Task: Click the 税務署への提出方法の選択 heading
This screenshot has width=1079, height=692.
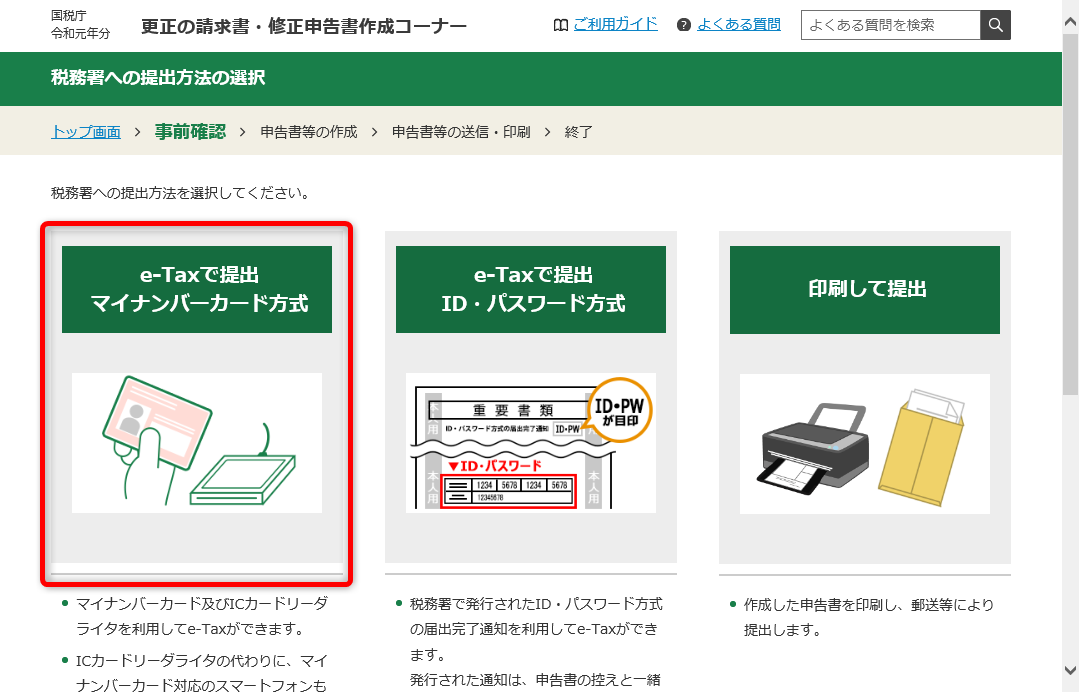Action: click(158, 78)
